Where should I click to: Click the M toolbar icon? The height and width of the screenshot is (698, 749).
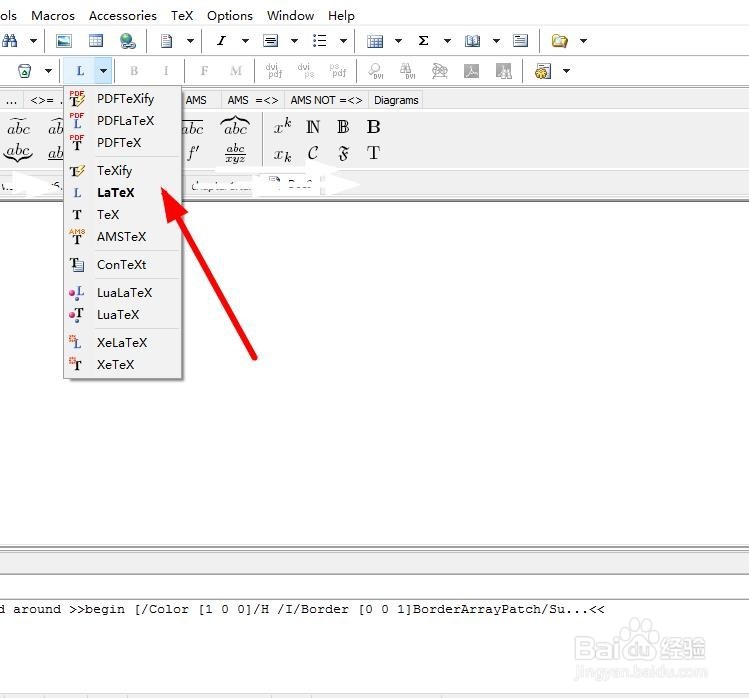tap(235, 71)
